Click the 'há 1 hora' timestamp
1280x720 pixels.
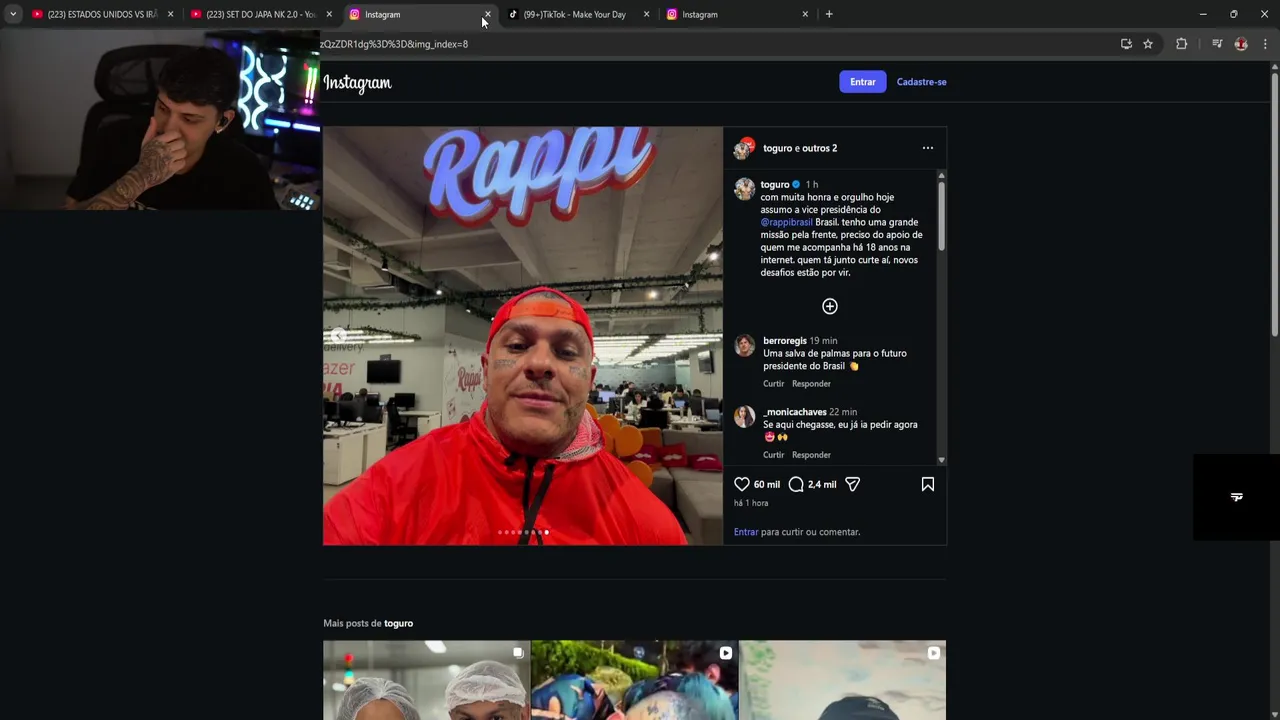751,503
